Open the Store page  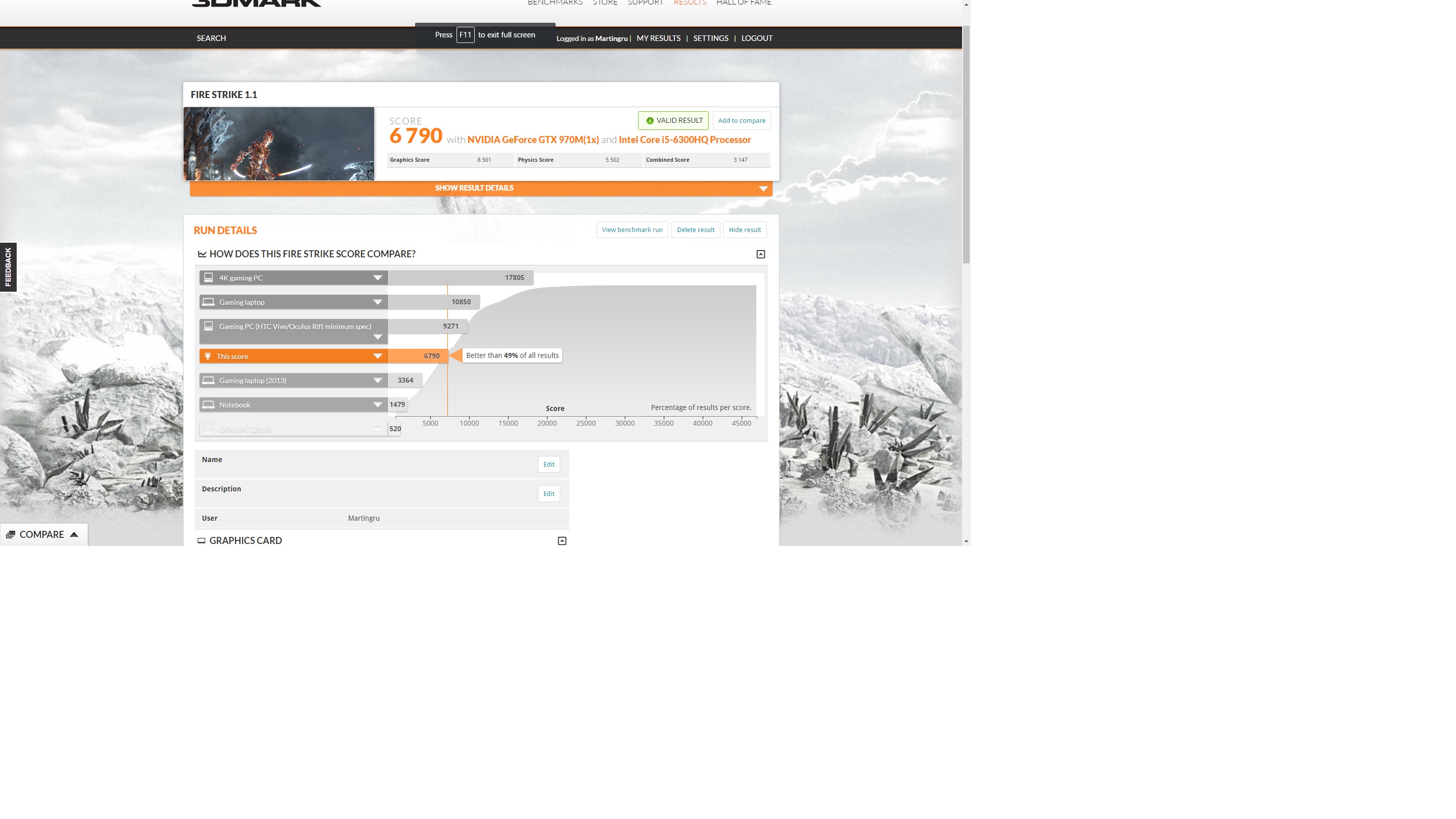click(605, 3)
